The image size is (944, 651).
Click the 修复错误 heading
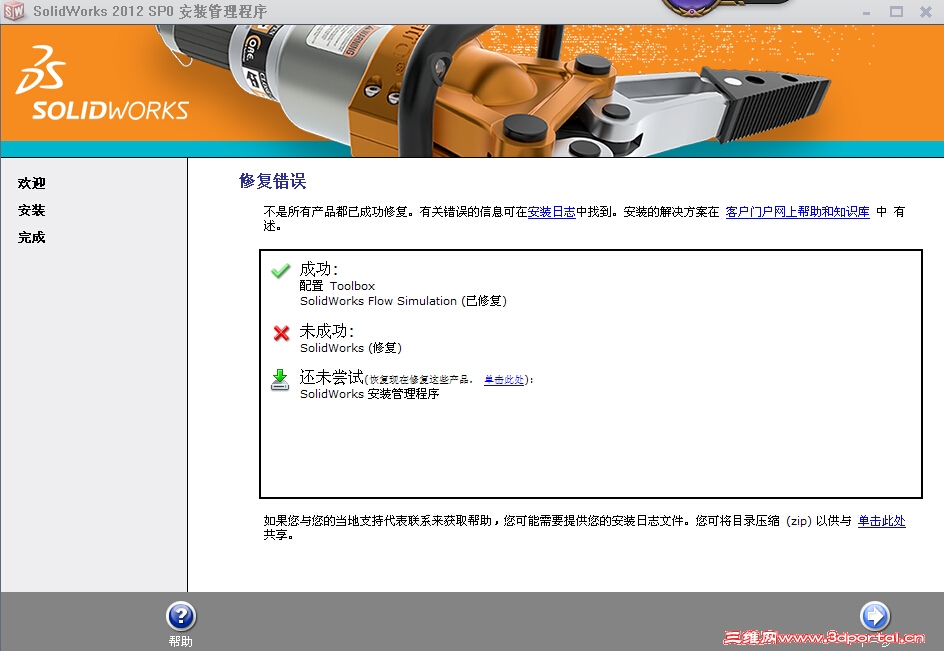pos(273,181)
